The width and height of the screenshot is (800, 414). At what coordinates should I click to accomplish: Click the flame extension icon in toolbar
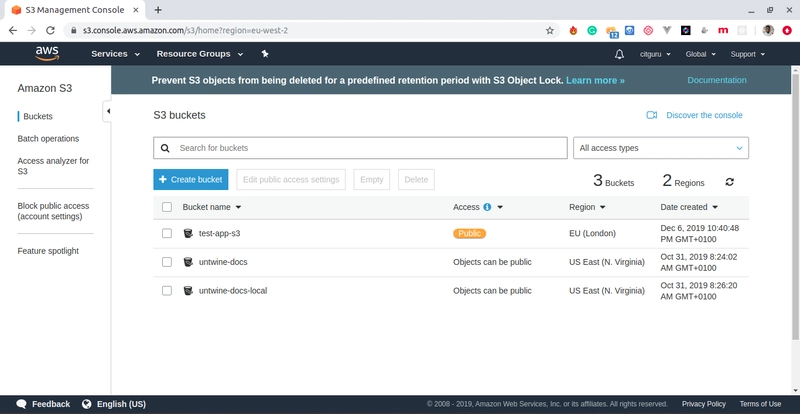[x=573, y=31]
